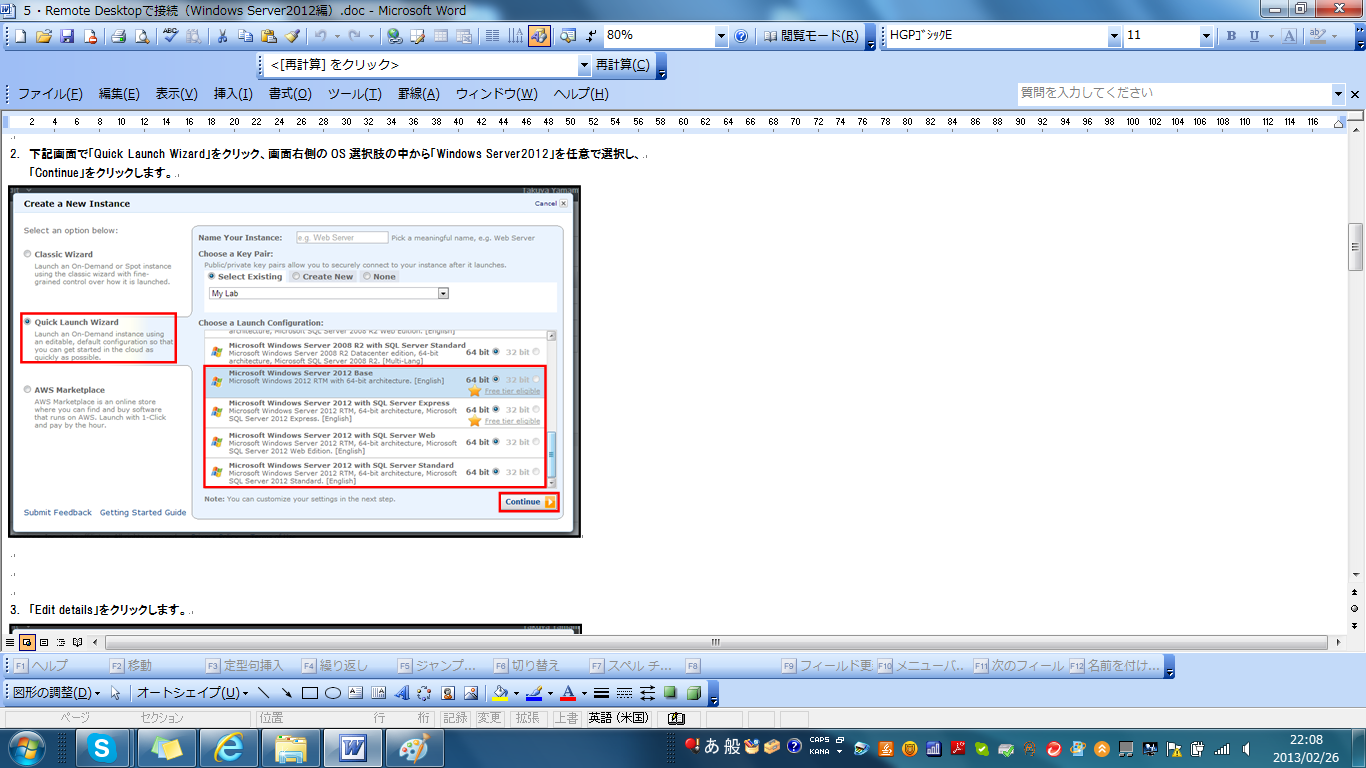The height and width of the screenshot is (768, 1366).
Task: Toggle Bold formatting
Action: (x=1231, y=36)
